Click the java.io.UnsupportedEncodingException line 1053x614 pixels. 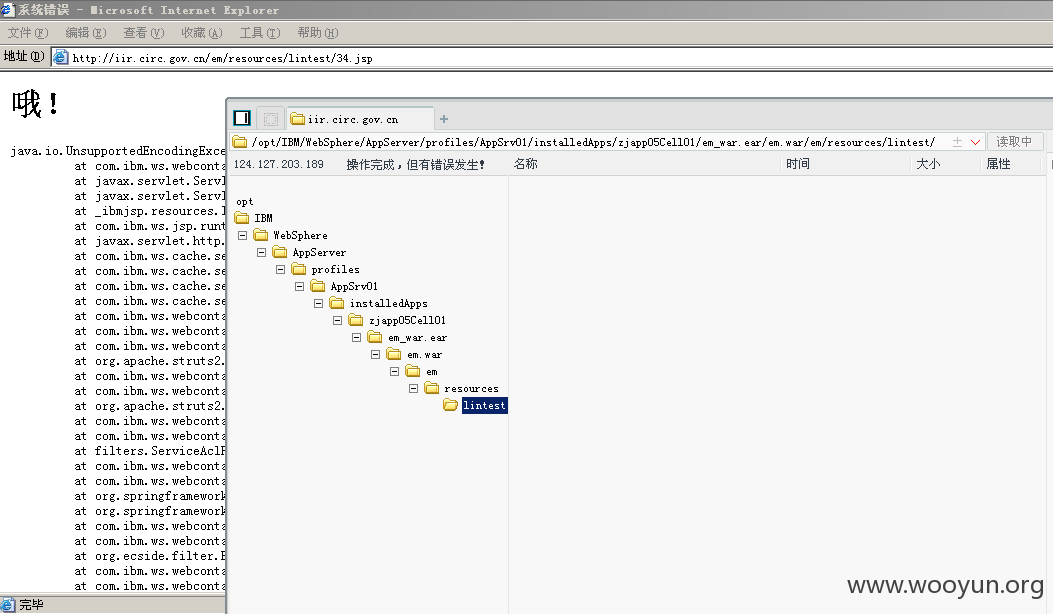[x=118, y=150]
